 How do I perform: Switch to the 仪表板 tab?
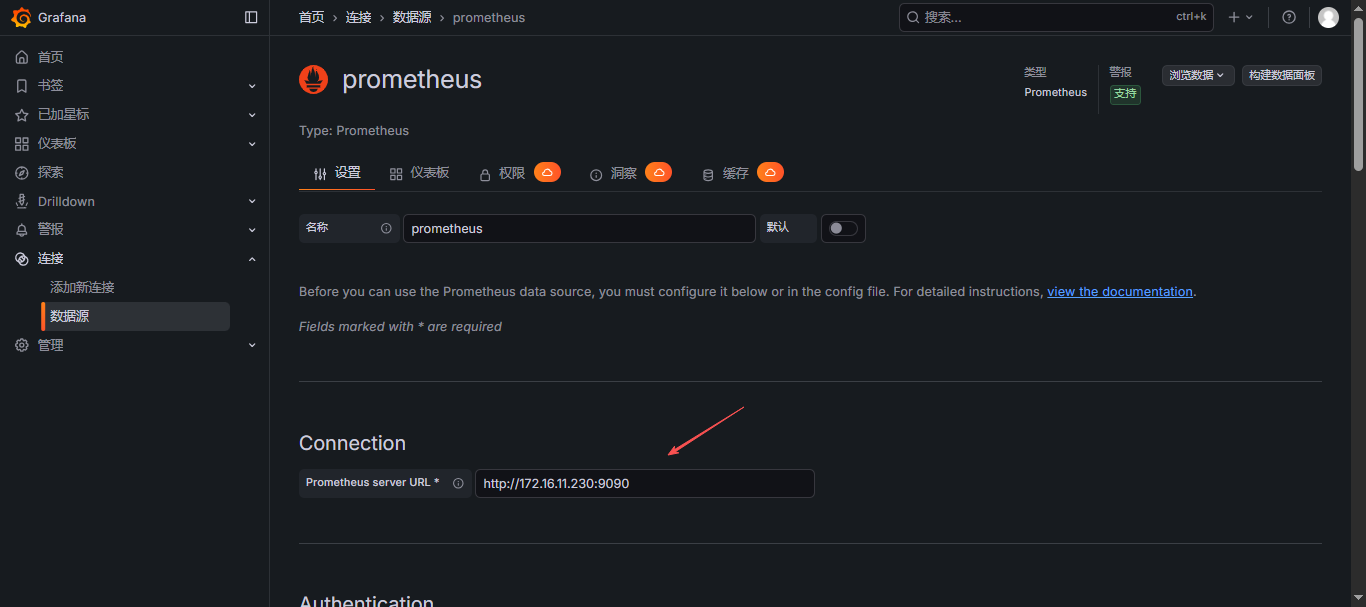pyautogui.click(x=420, y=173)
